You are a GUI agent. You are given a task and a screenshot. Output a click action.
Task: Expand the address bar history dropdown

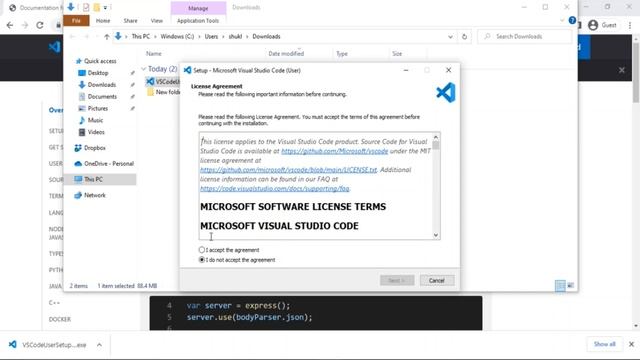pos(450,37)
